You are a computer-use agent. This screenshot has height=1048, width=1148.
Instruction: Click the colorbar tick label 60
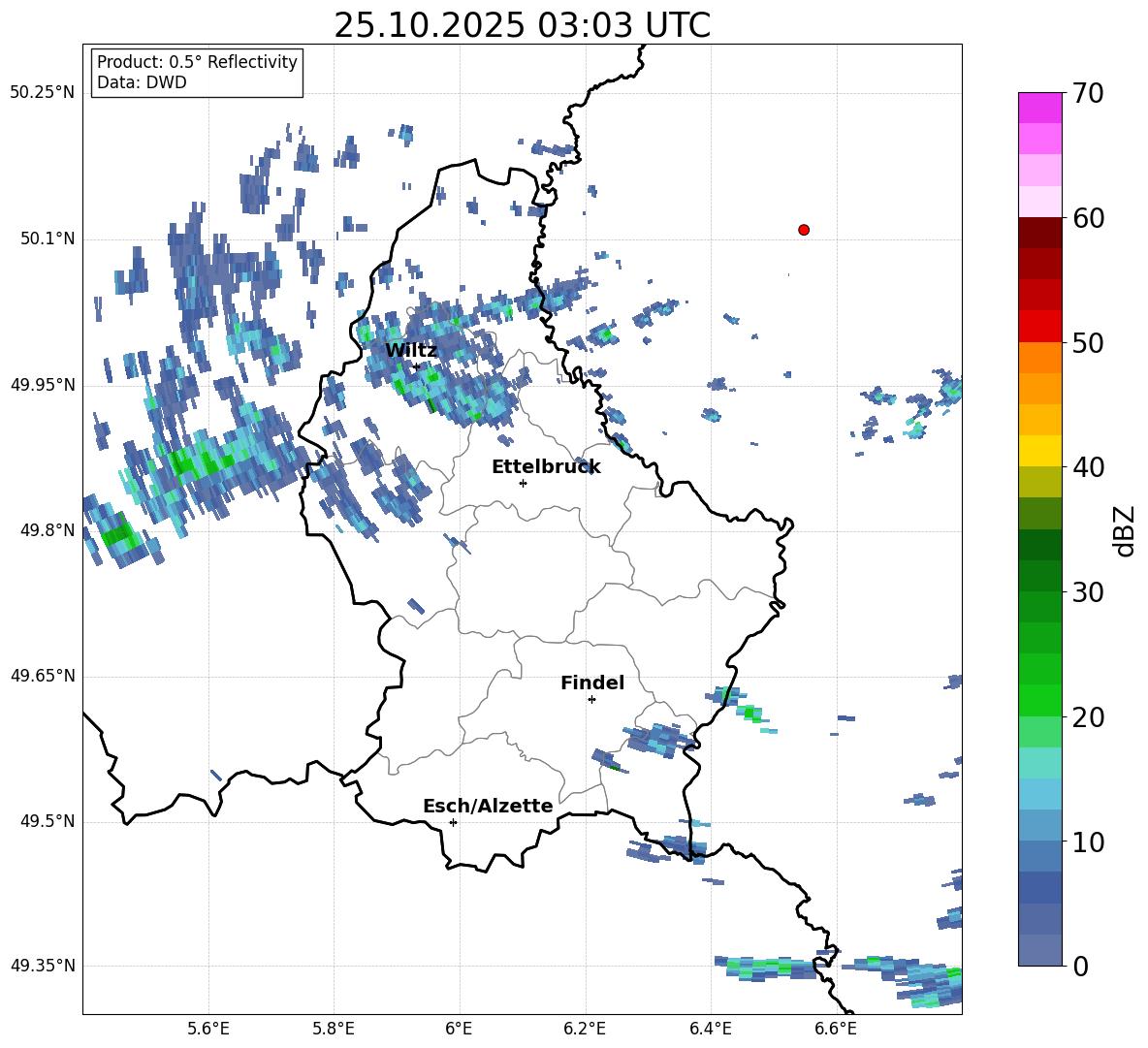point(1088,218)
